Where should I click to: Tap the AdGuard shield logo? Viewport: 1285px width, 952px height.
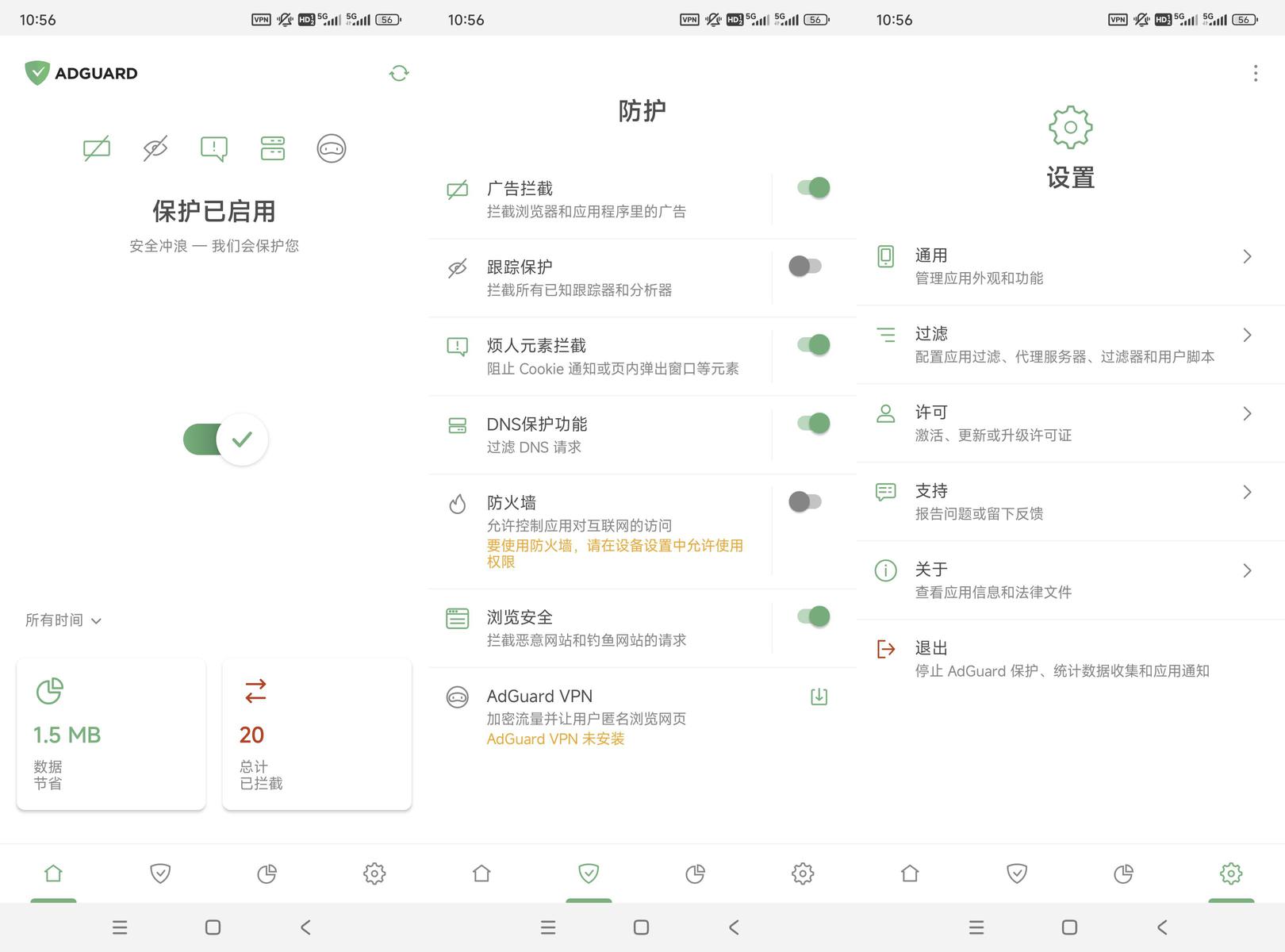(x=37, y=73)
